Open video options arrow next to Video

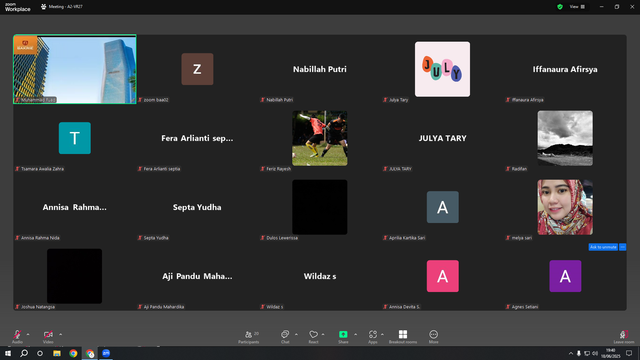(60, 334)
